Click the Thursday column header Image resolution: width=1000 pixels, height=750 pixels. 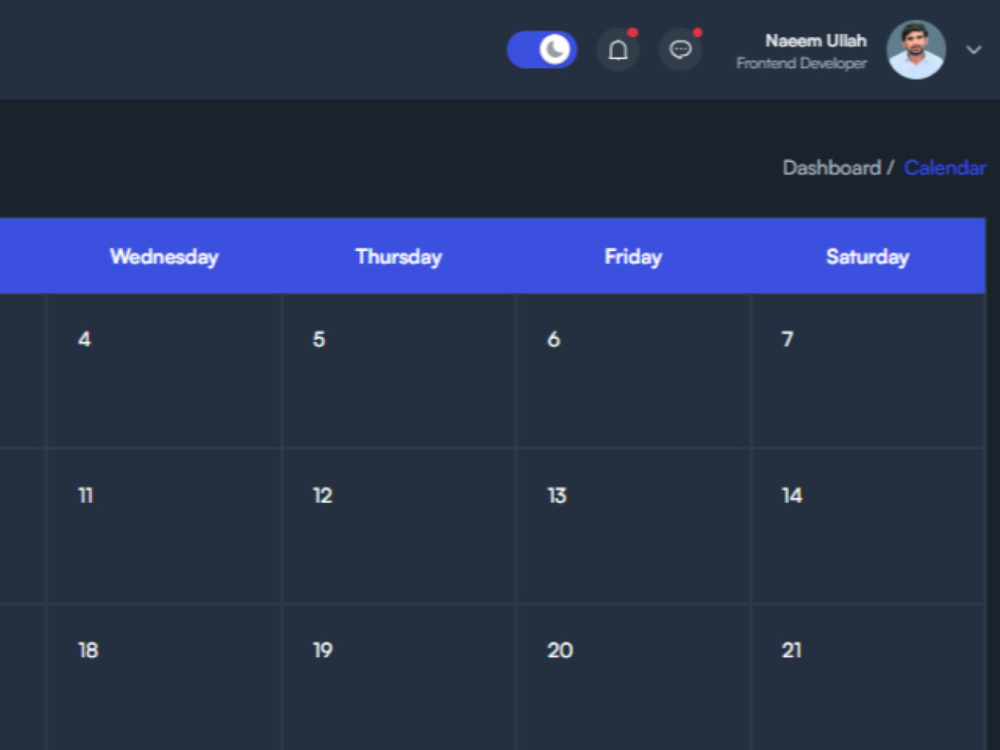(x=399, y=256)
